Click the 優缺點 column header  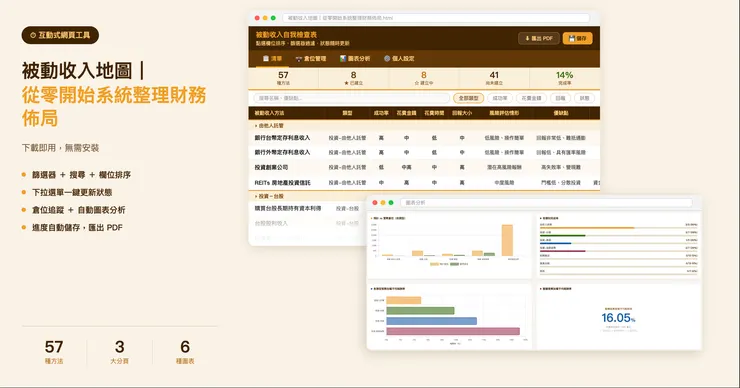tap(561, 113)
